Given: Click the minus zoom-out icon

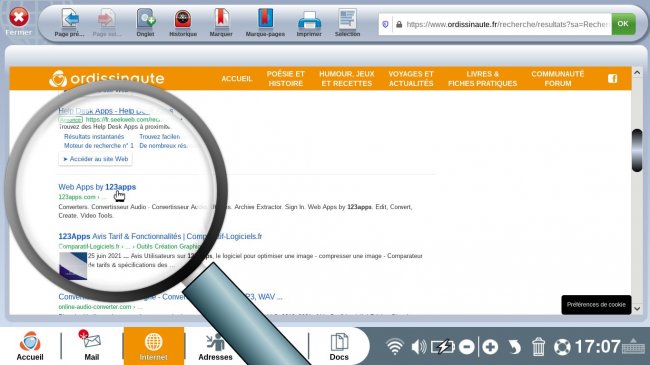Looking at the screenshot, I should pyautogui.click(x=467, y=347).
